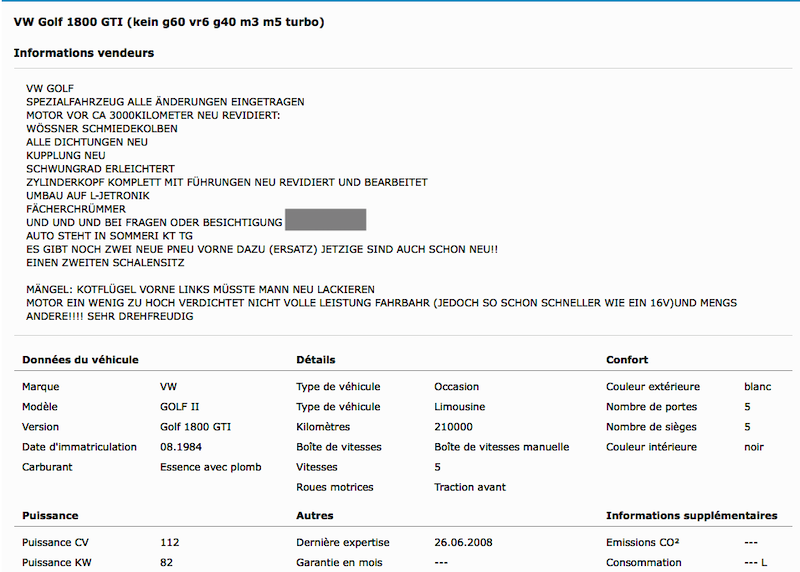Click the grey redacted box after BESICHTIGUNG
Screen dimensions: 800x572
326,219
